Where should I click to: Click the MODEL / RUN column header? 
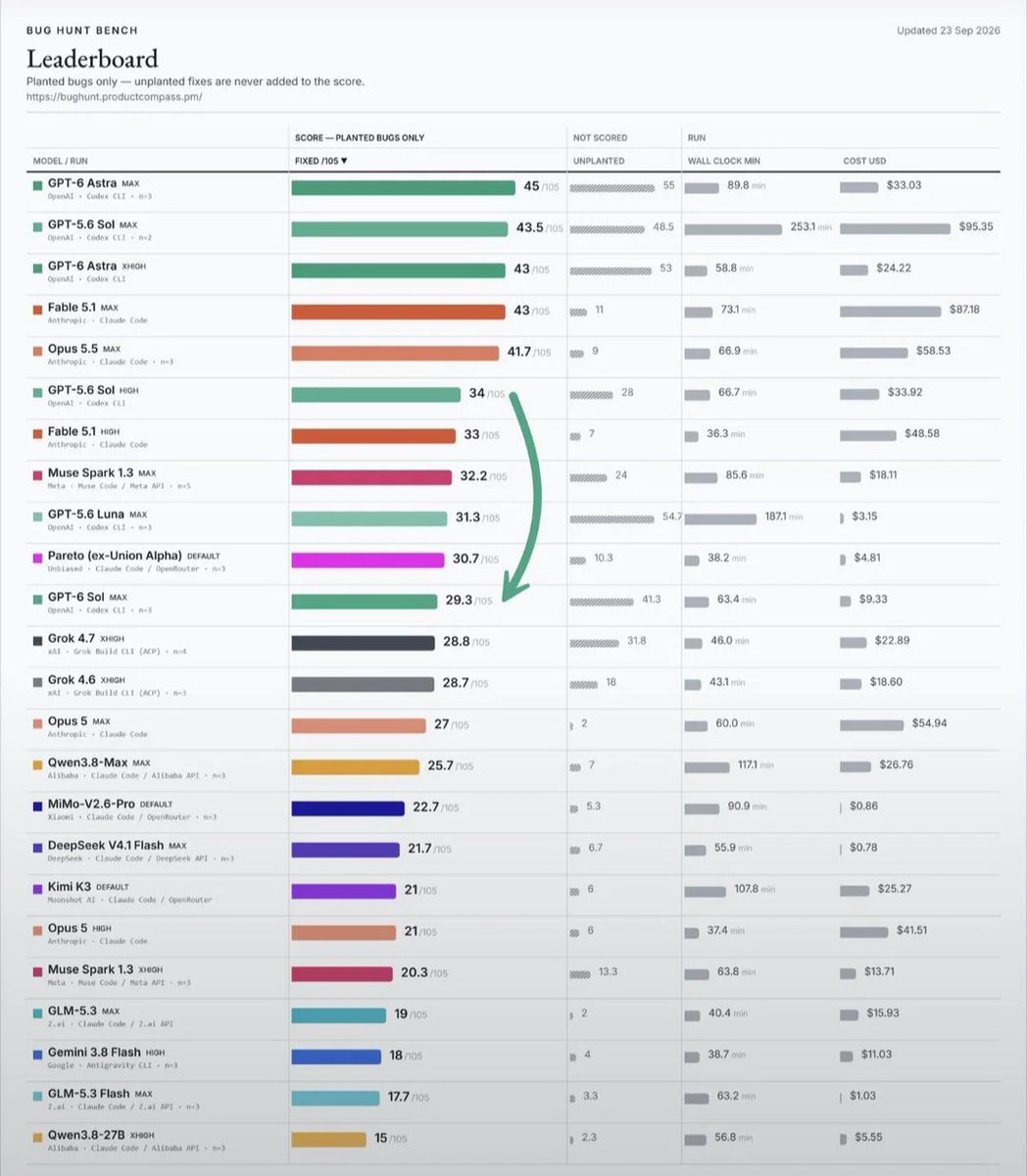click(60, 161)
